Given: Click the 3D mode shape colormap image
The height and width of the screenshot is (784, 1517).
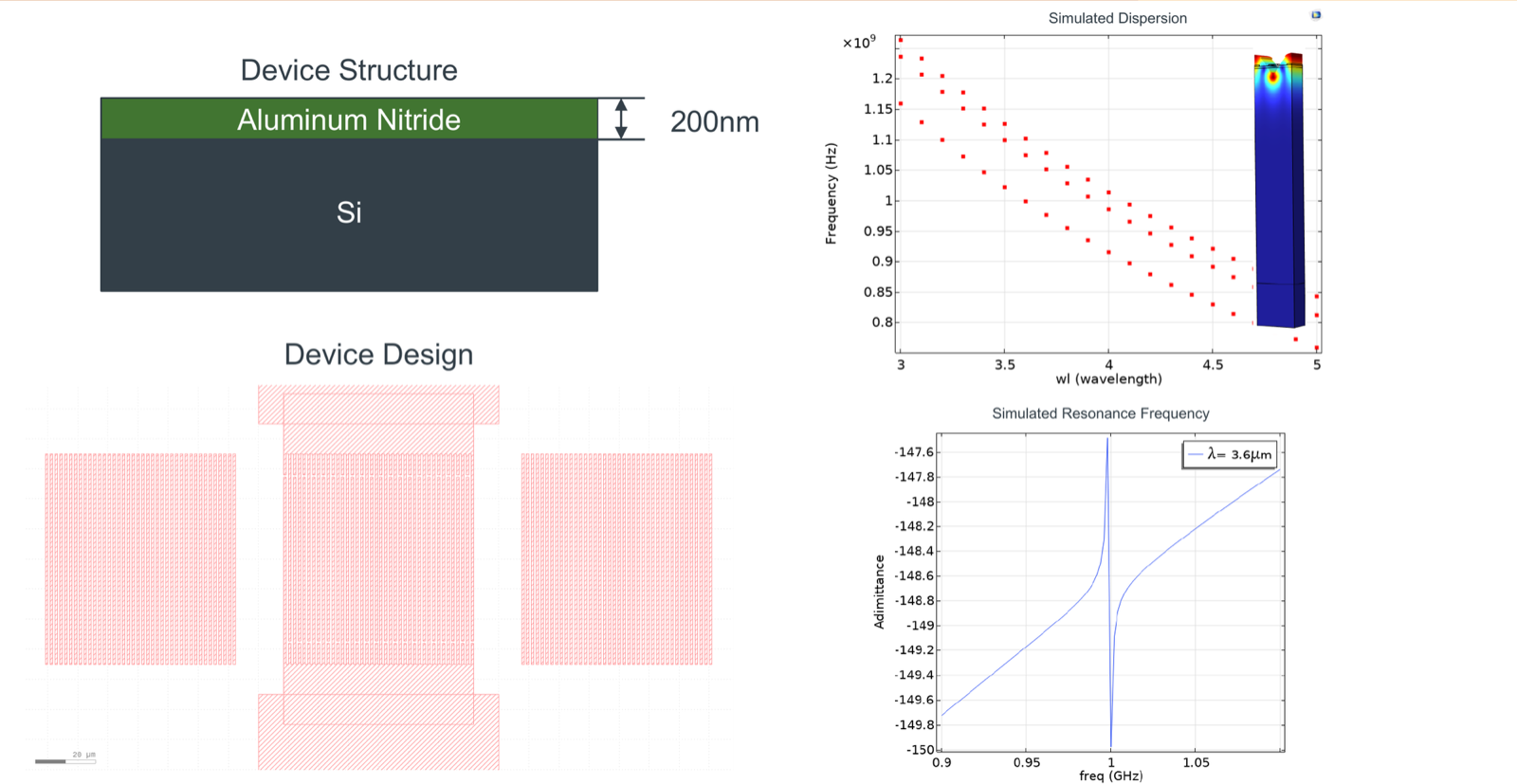Looking at the screenshot, I should (1279, 191).
